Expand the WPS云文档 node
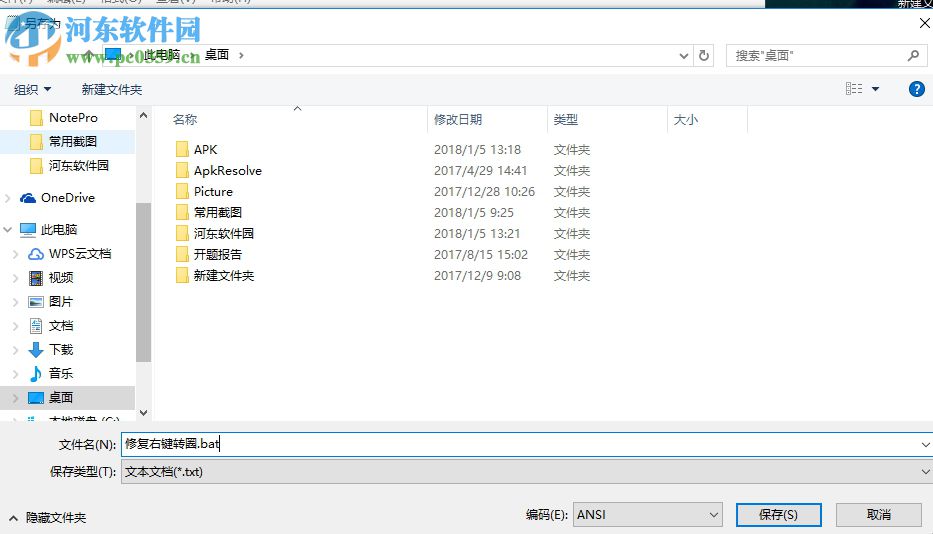 pyautogui.click(x=15, y=254)
